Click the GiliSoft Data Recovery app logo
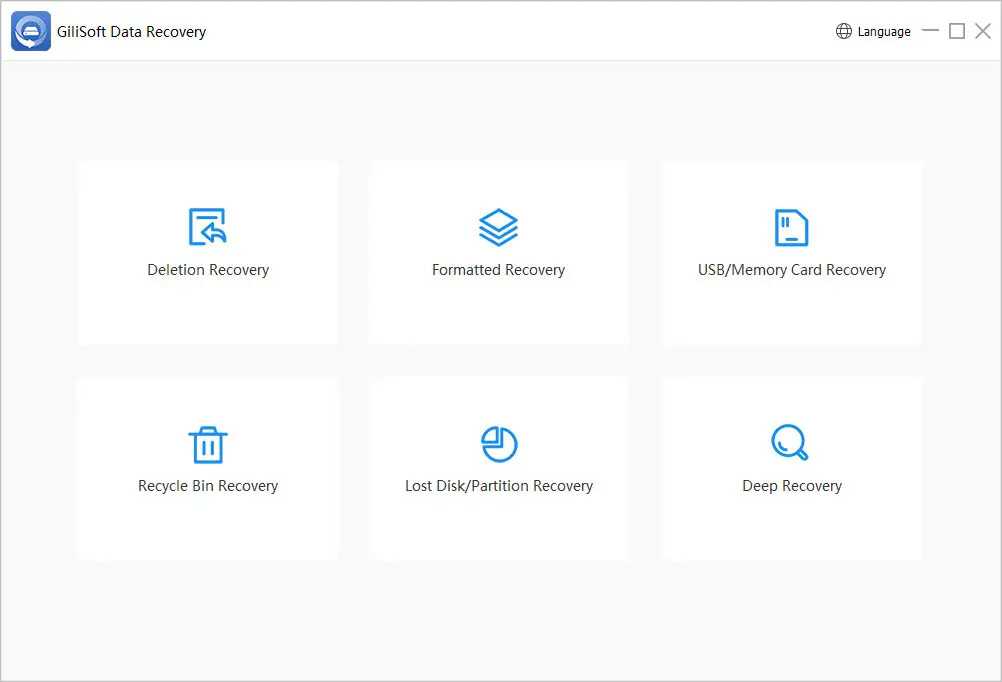The height and width of the screenshot is (682, 1002). [31, 31]
